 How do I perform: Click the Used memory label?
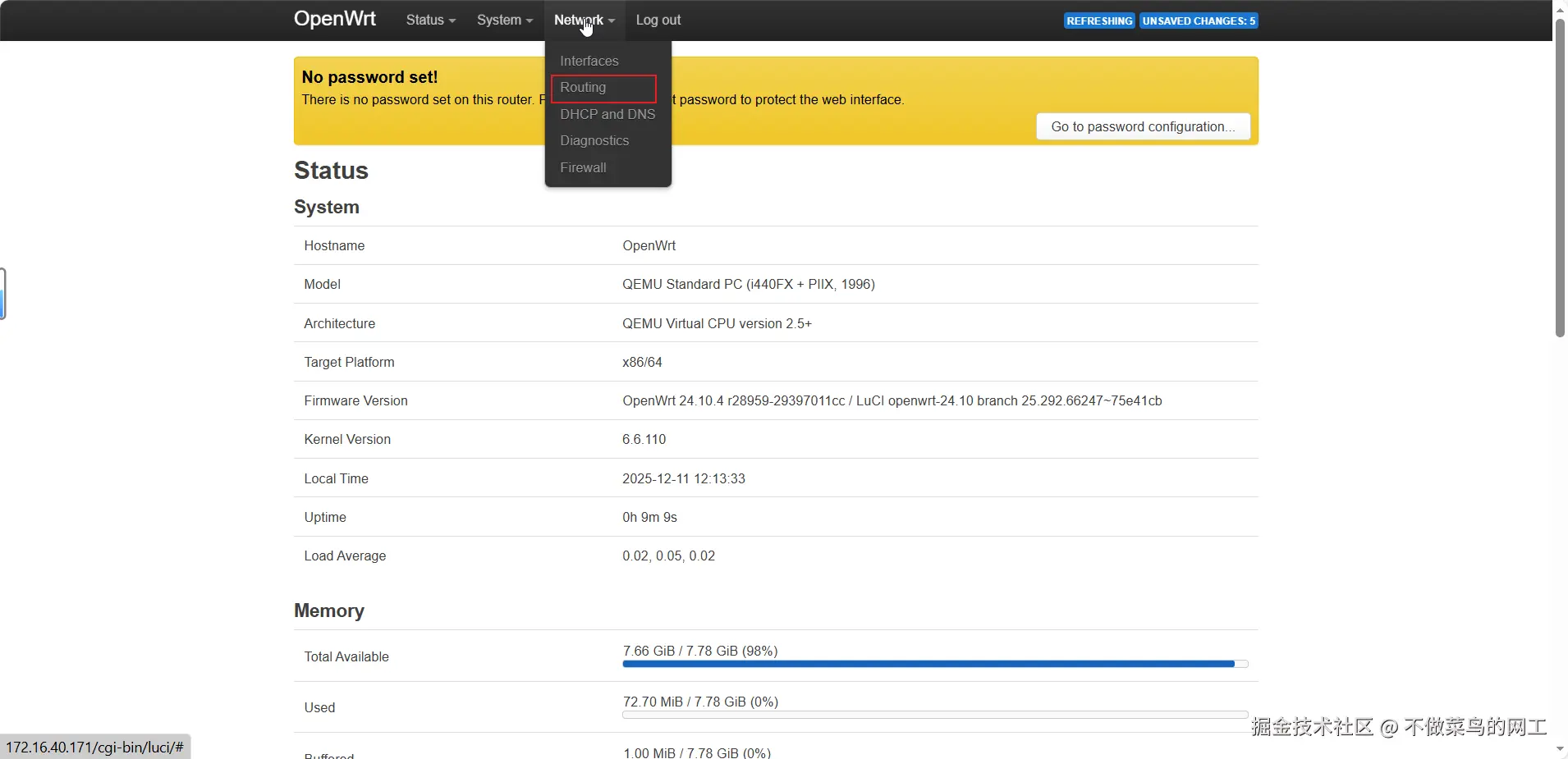(319, 707)
